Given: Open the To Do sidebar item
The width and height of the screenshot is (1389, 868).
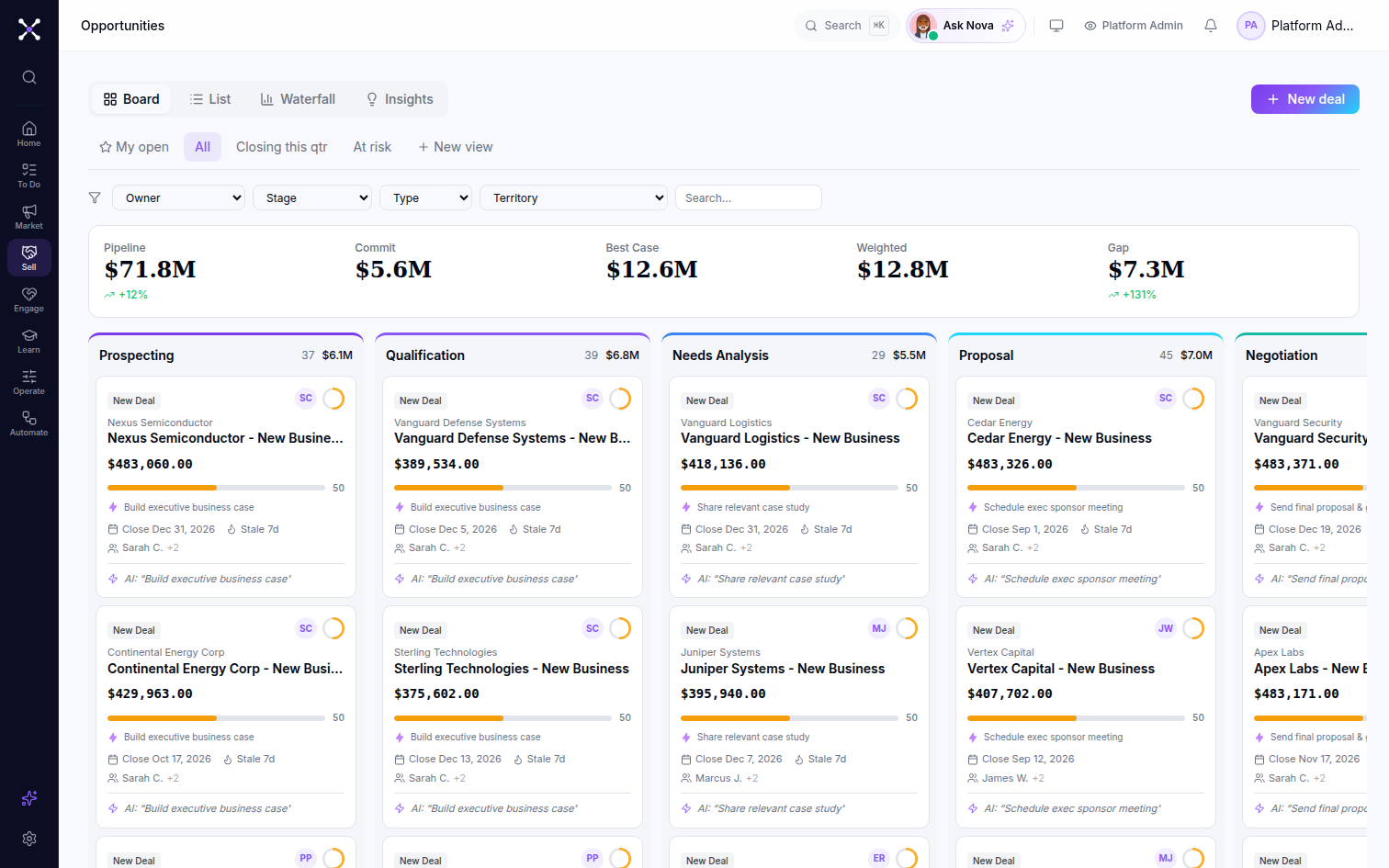Looking at the screenshot, I should (28, 175).
